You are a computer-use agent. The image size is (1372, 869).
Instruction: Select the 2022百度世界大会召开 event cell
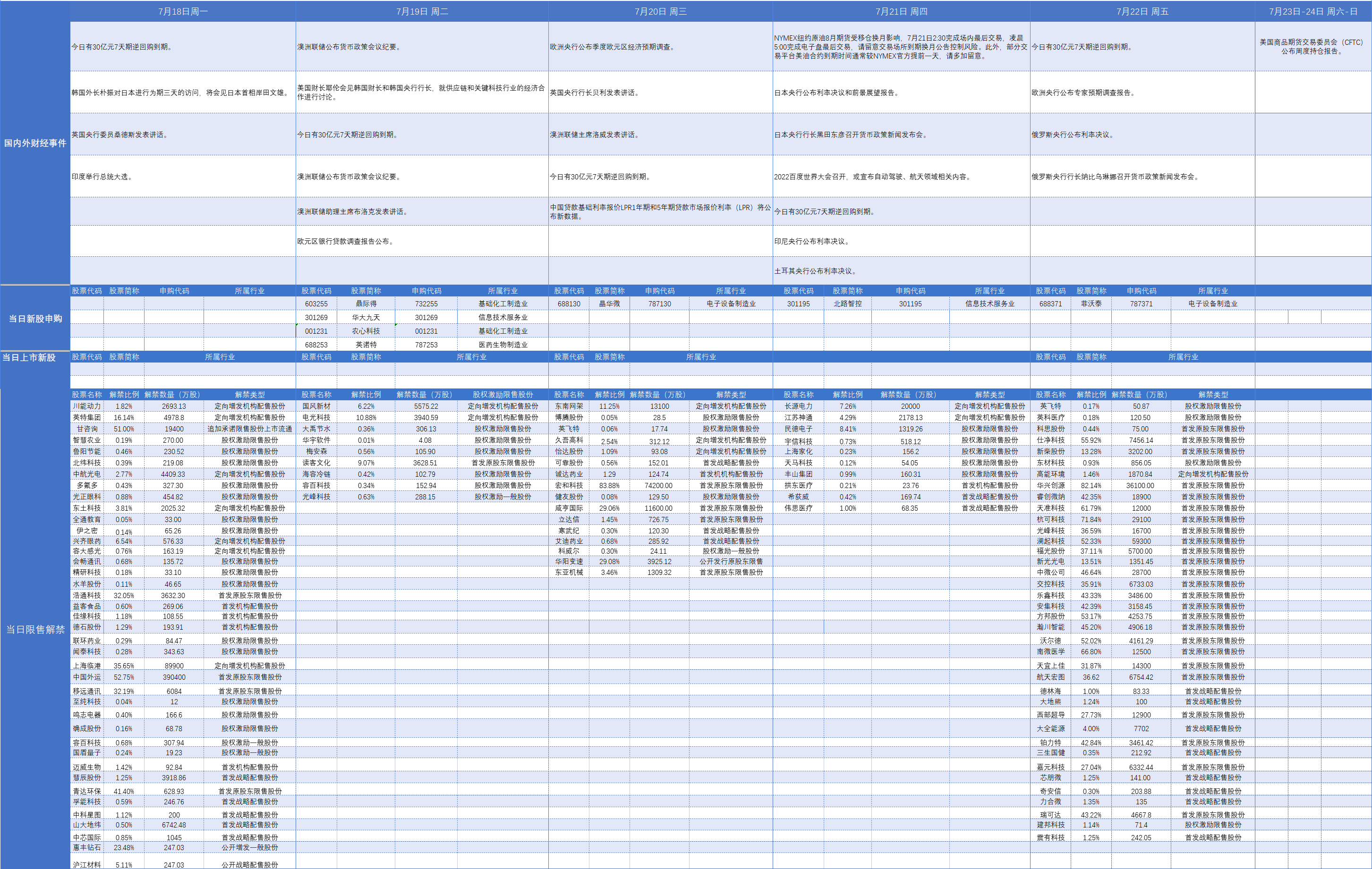coord(902,177)
